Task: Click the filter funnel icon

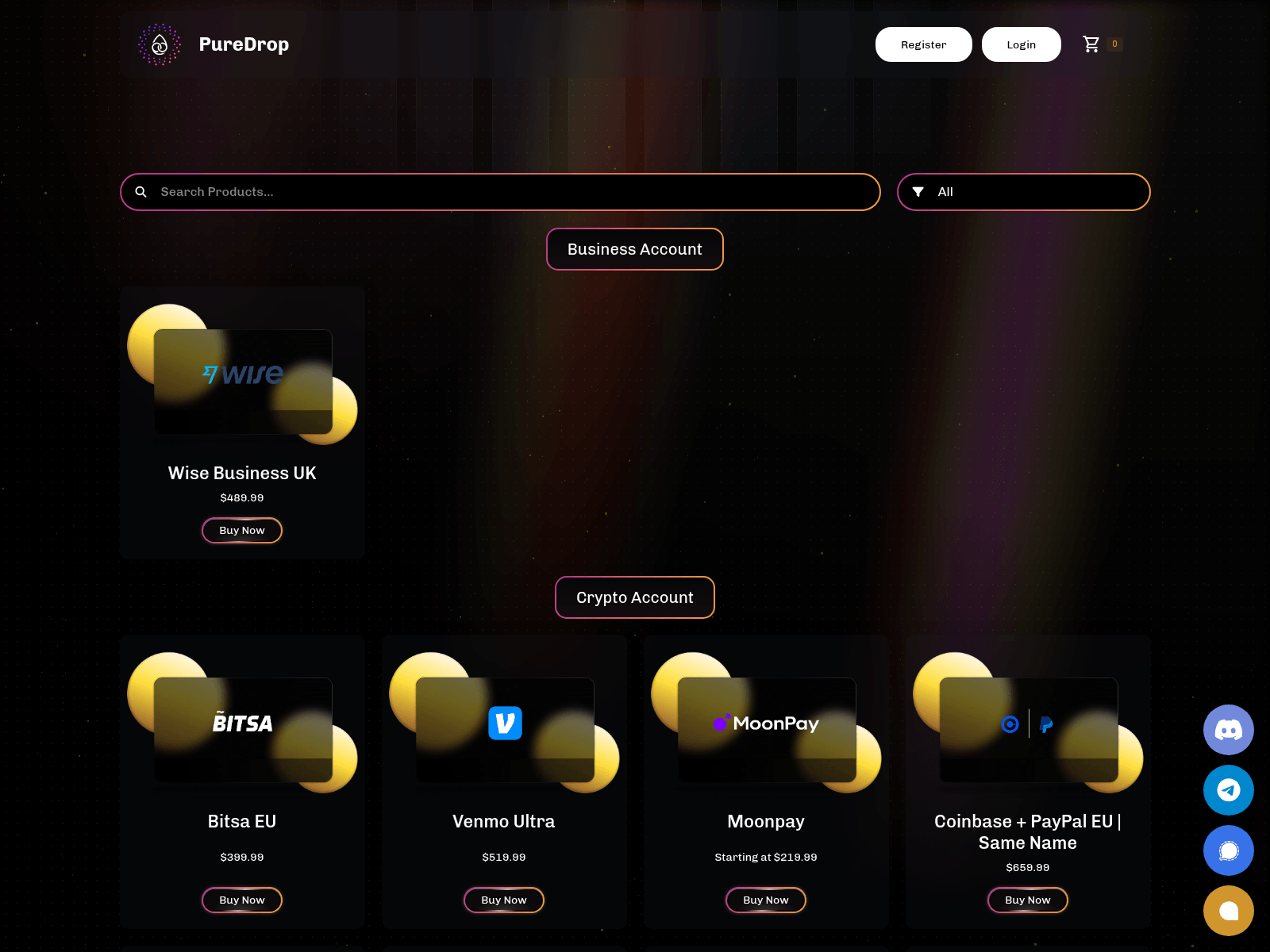Action: 918,192
